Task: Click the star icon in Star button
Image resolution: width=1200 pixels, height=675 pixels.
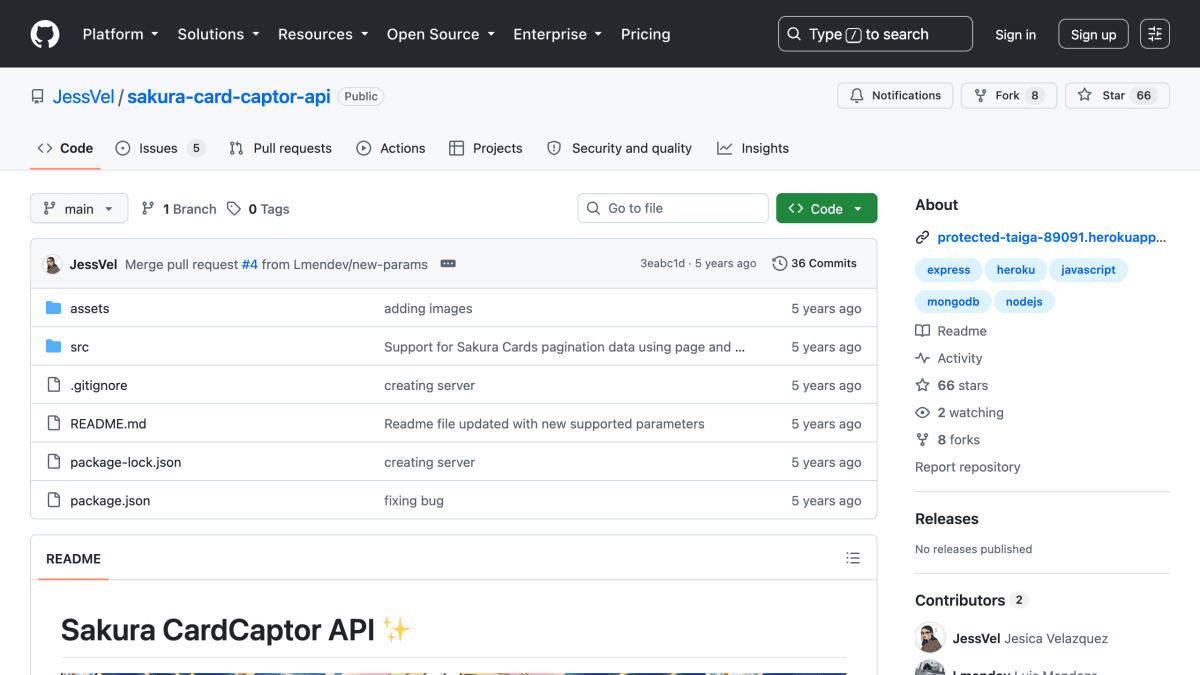Action: click(x=1085, y=96)
